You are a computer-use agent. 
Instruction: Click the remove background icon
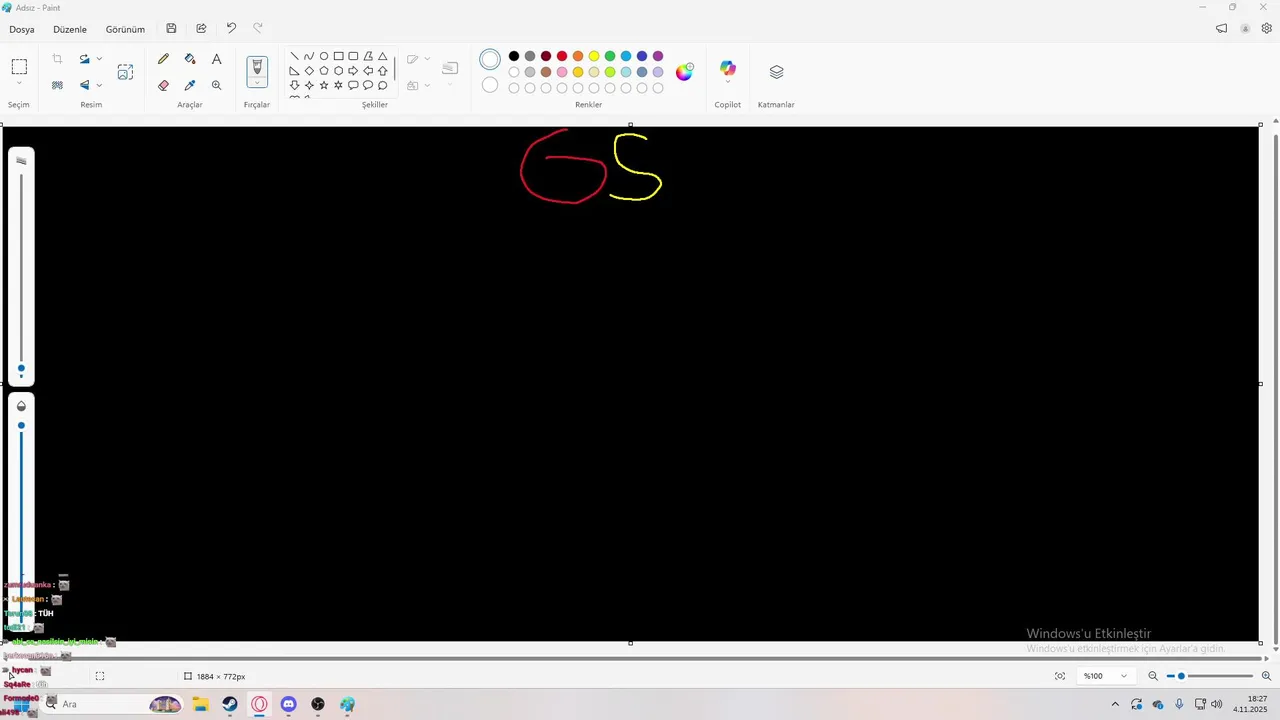coord(57,85)
